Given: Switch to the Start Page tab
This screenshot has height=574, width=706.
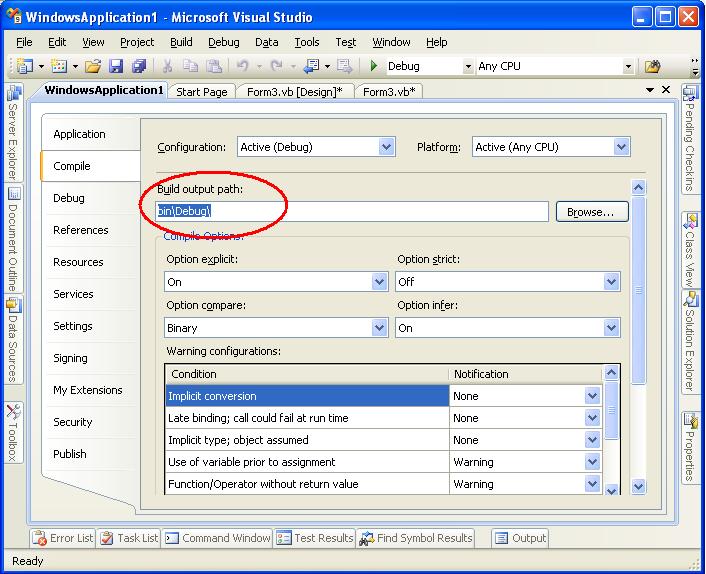Looking at the screenshot, I should (202, 92).
